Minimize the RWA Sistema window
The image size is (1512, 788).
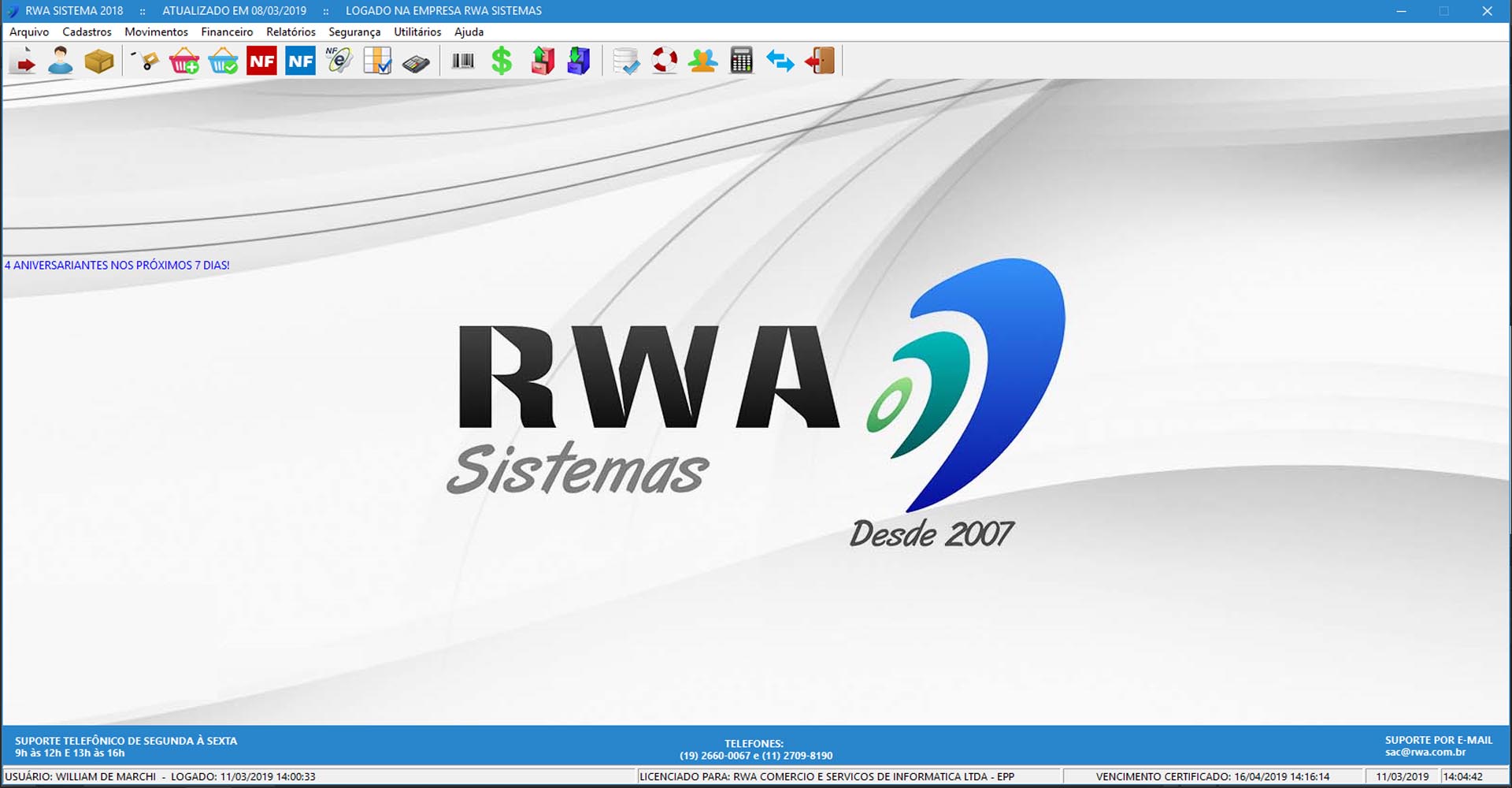[1401, 11]
